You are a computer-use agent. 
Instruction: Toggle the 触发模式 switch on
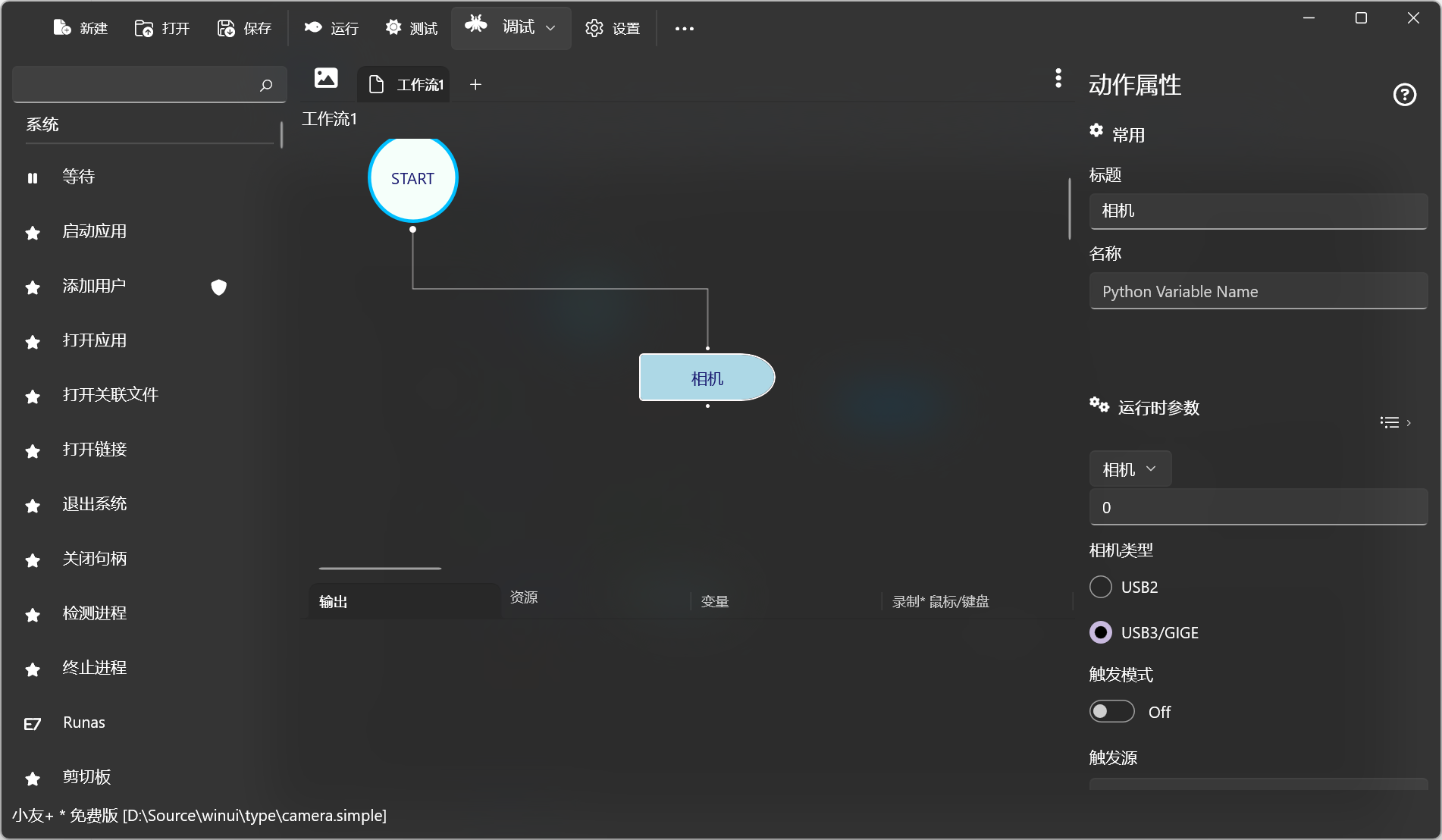click(1111, 712)
